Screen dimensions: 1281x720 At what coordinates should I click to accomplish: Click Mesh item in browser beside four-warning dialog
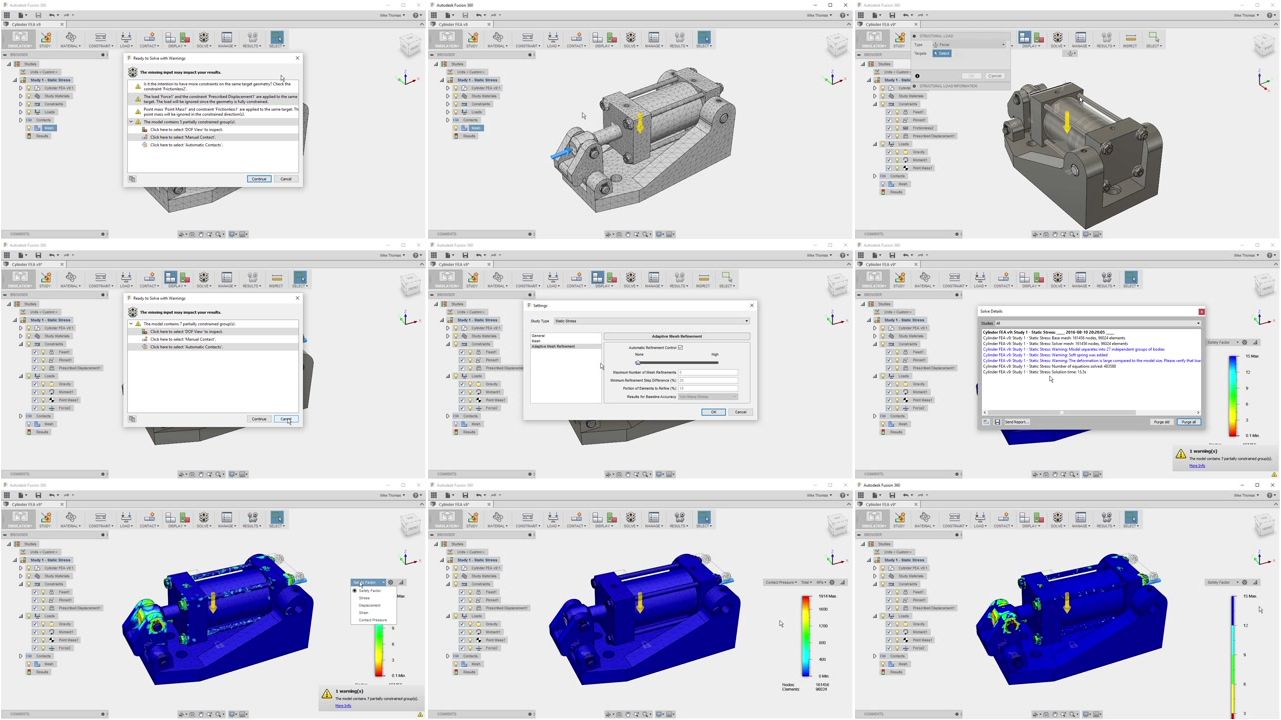pos(49,128)
